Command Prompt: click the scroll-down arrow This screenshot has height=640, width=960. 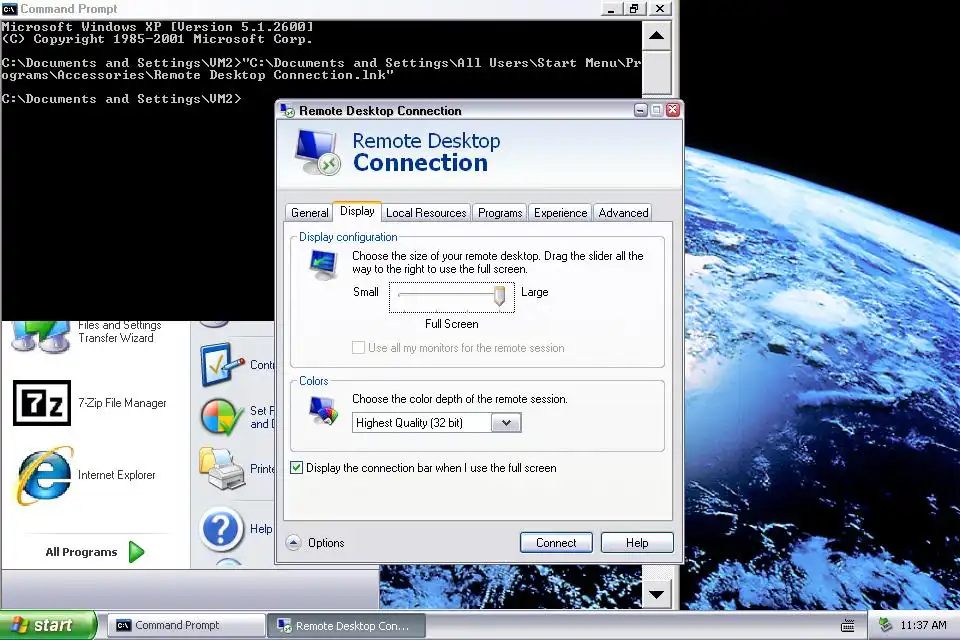(x=656, y=594)
